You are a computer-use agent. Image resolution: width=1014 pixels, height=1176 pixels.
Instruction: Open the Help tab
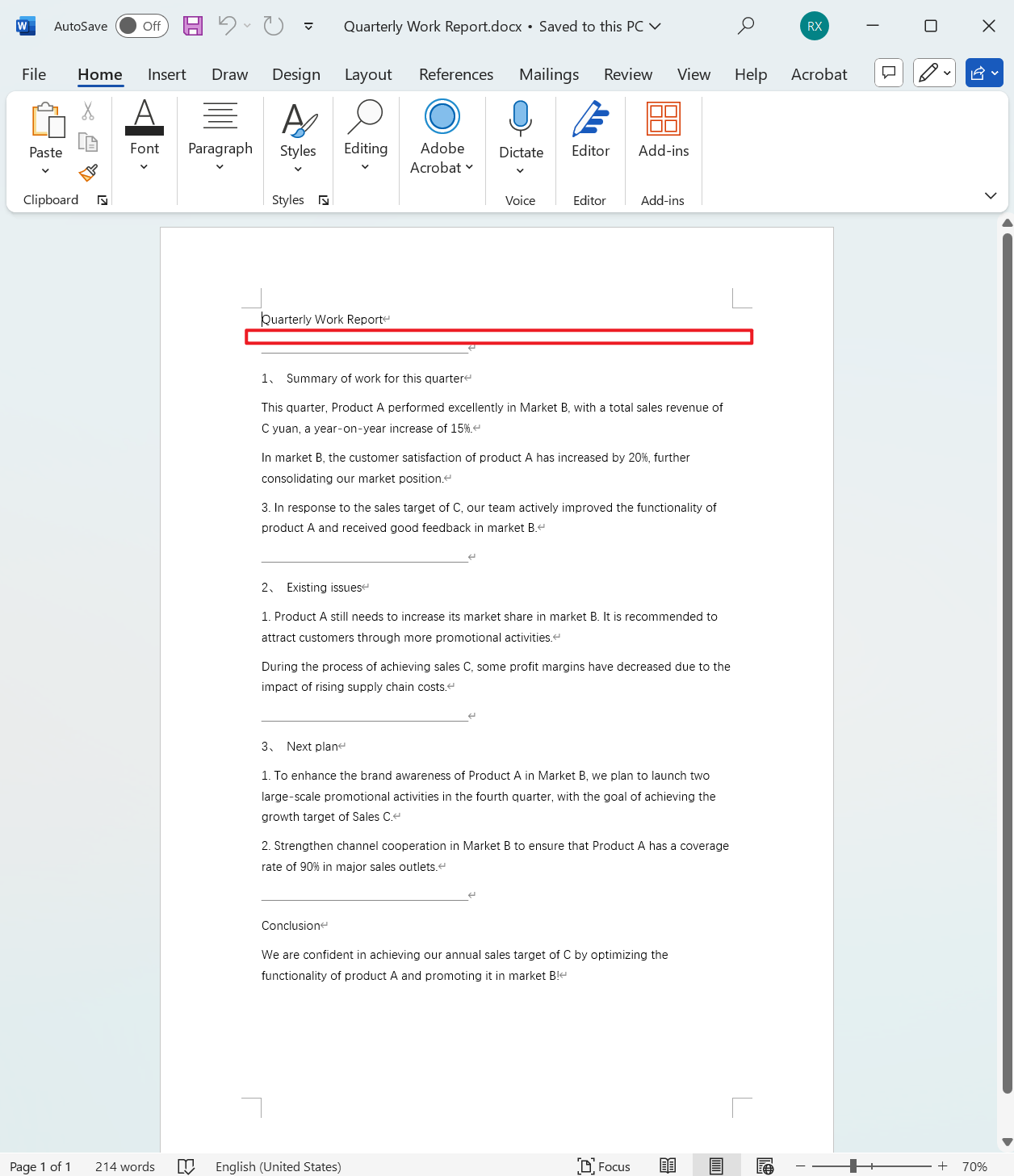(751, 74)
